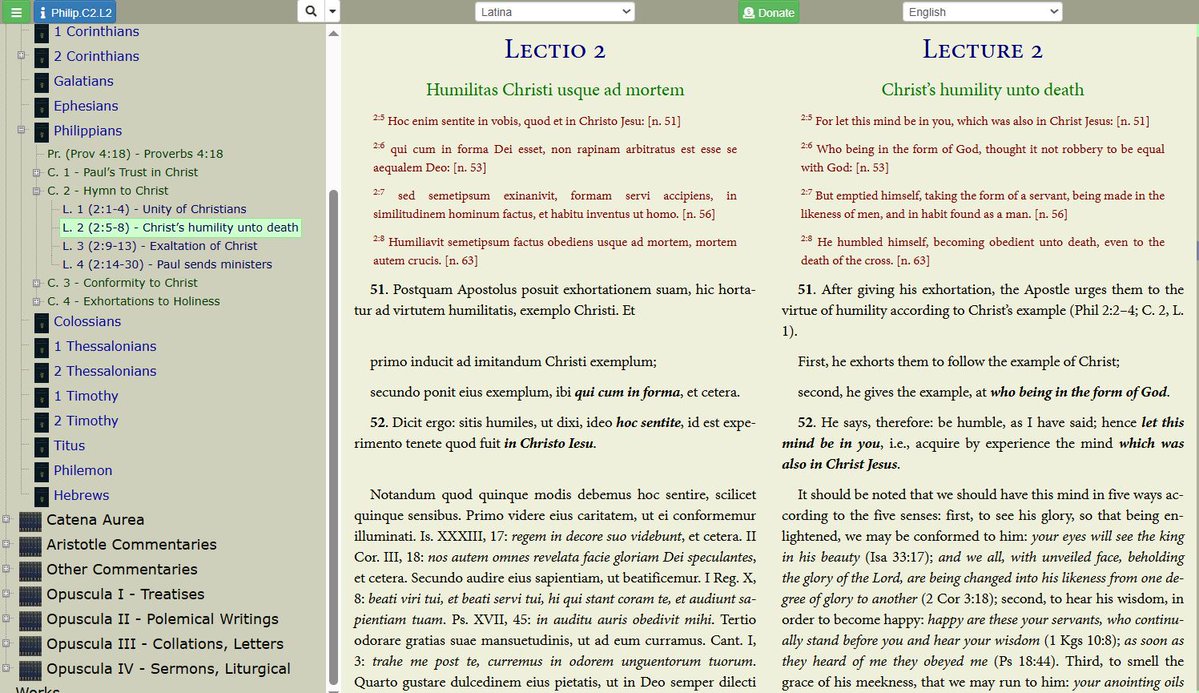Click the 2 Thessalonians book icon
This screenshot has width=1199, height=693.
click(41, 372)
